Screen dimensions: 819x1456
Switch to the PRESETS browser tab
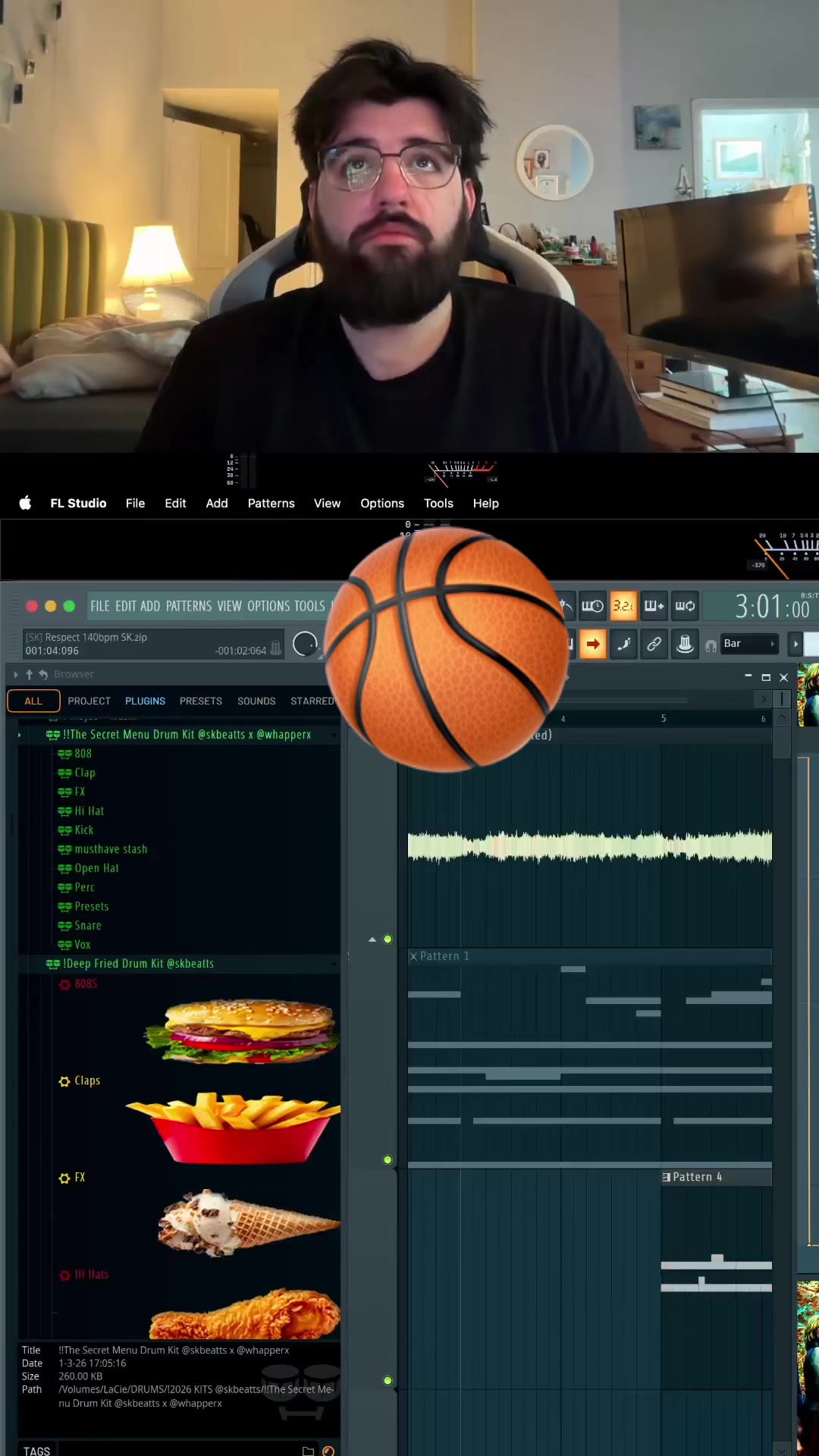point(201,701)
